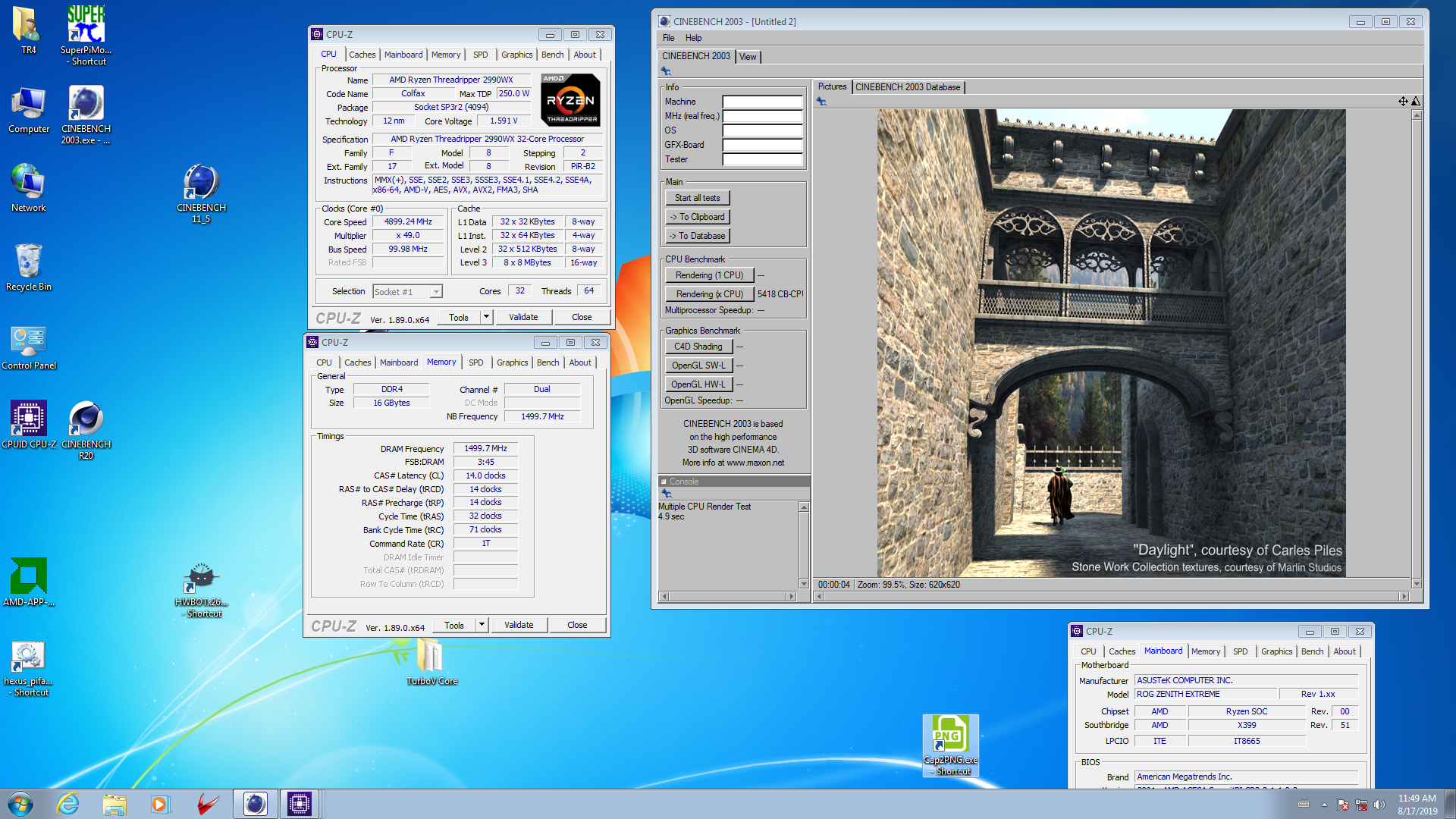Expand Tools dropdown arrow in CPU tab window

click(487, 317)
